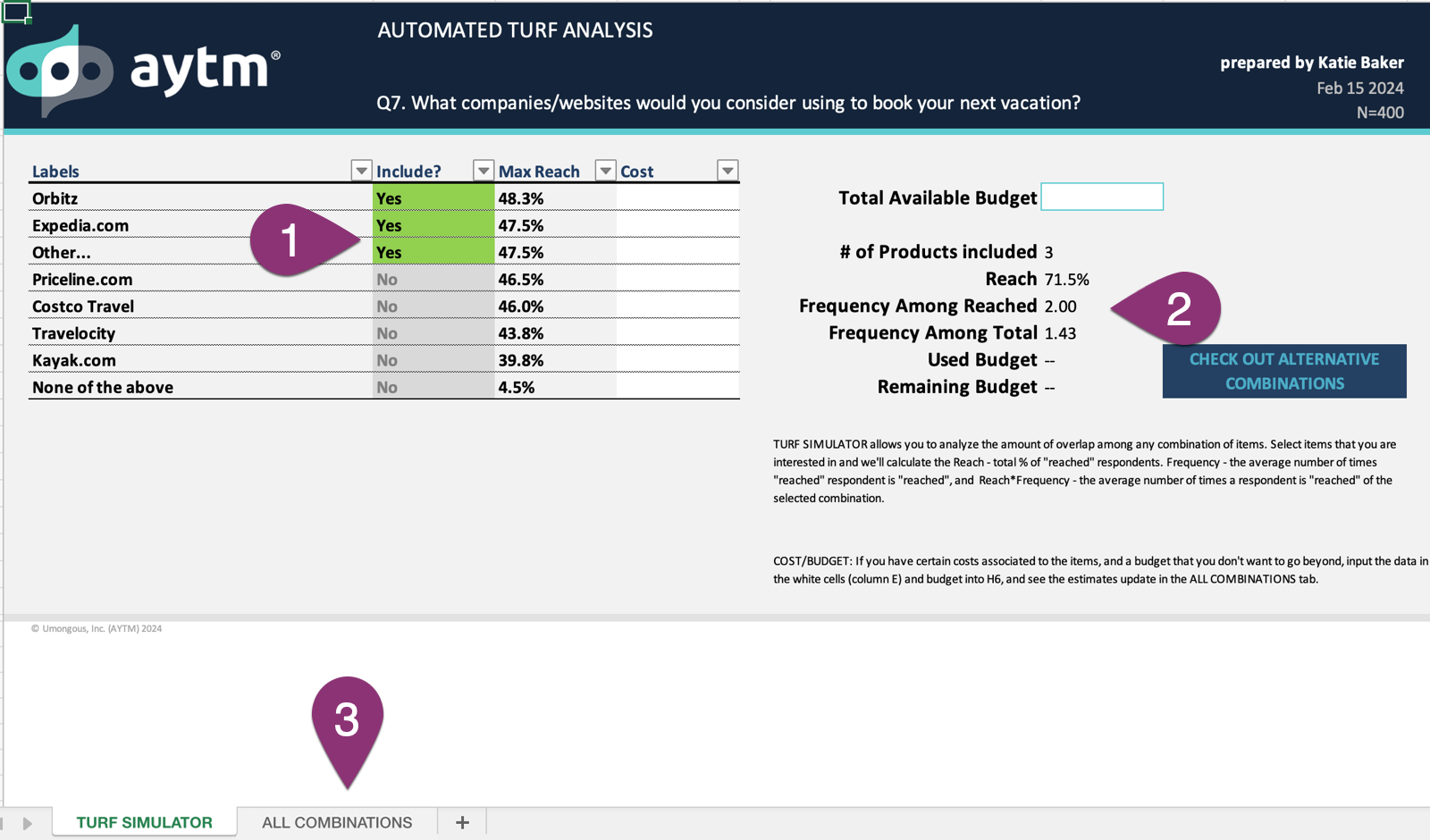Viewport: 1430px width, 840px height.
Task: Click the Frequency Among Reached value 2.00
Action: (x=1060, y=306)
